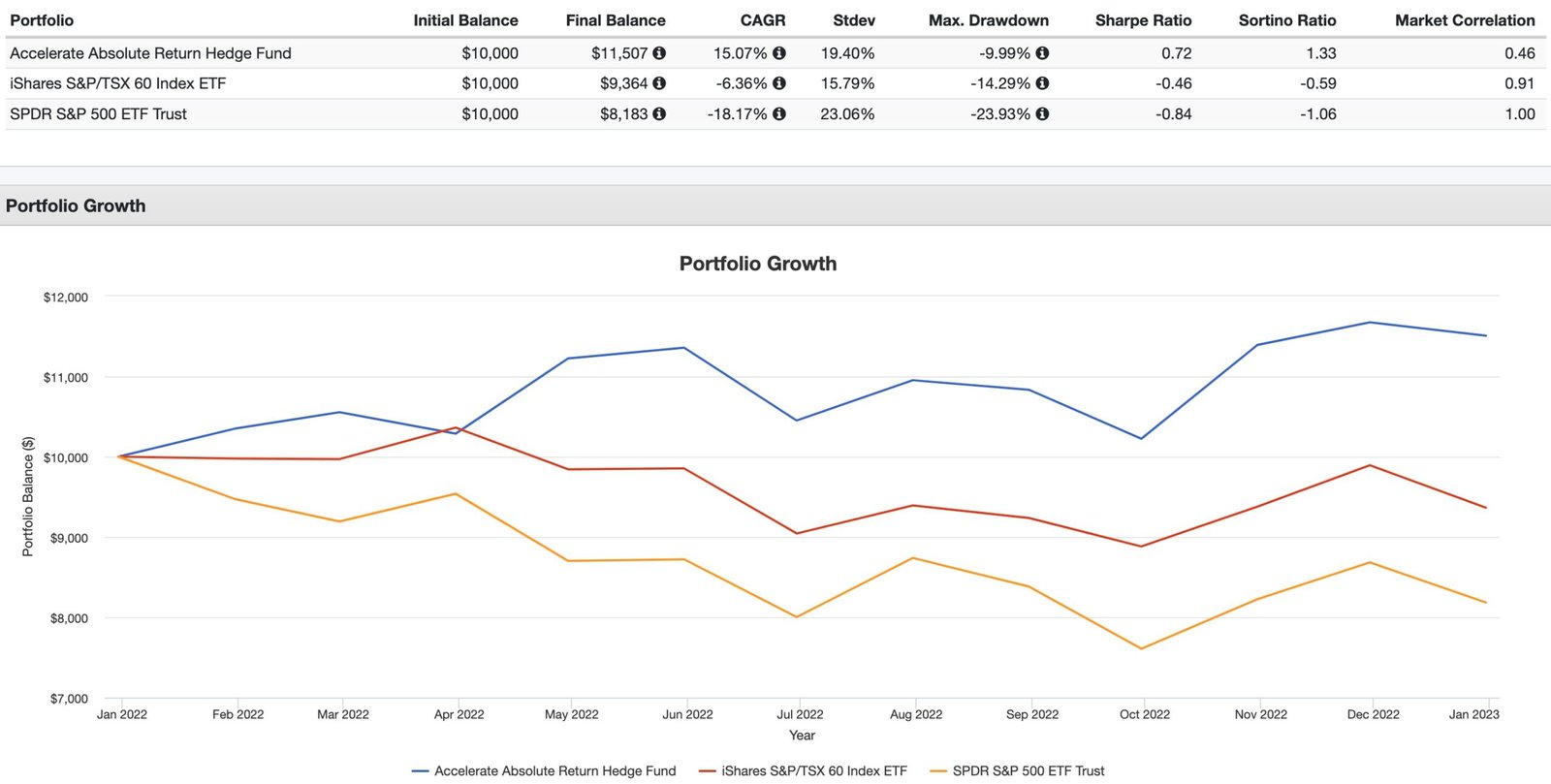
Task: Click red line point at Jul 2022
Action: [x=797, y=533]
